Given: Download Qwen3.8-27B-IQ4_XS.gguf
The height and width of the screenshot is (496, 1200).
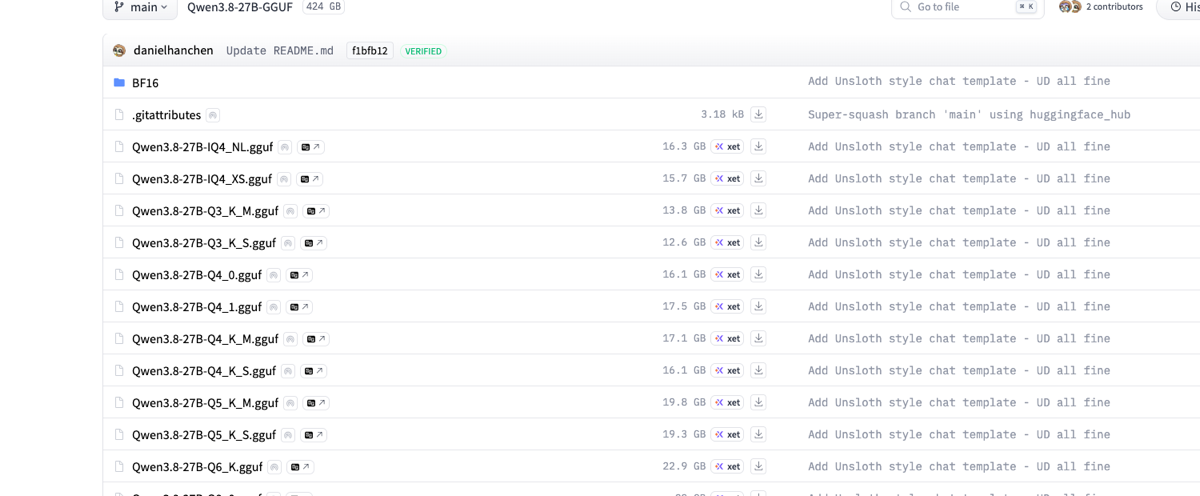Looking at the screenshot, I should pos(758,179).
